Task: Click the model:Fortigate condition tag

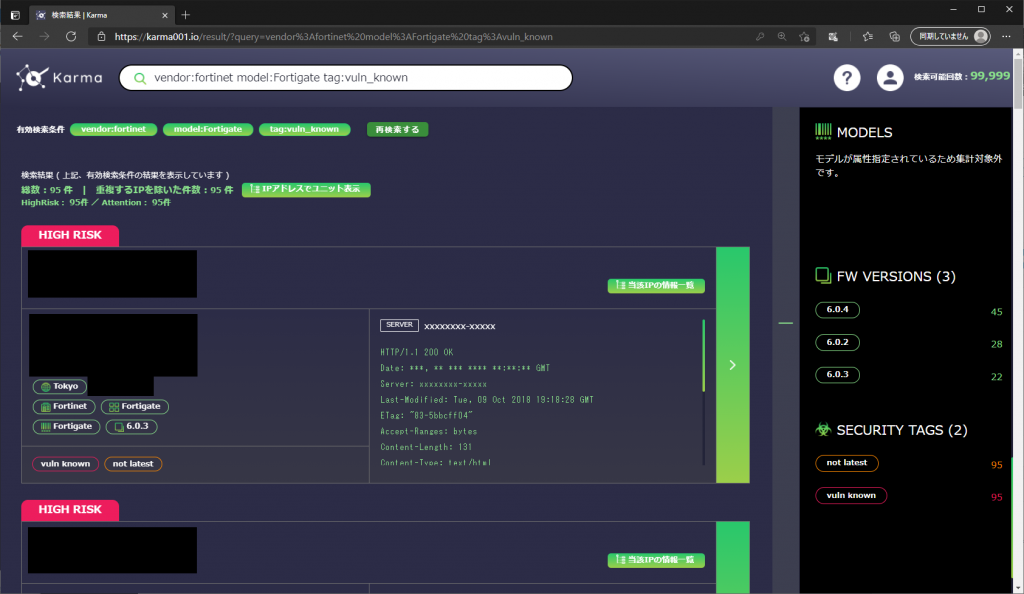Action: 208,129
